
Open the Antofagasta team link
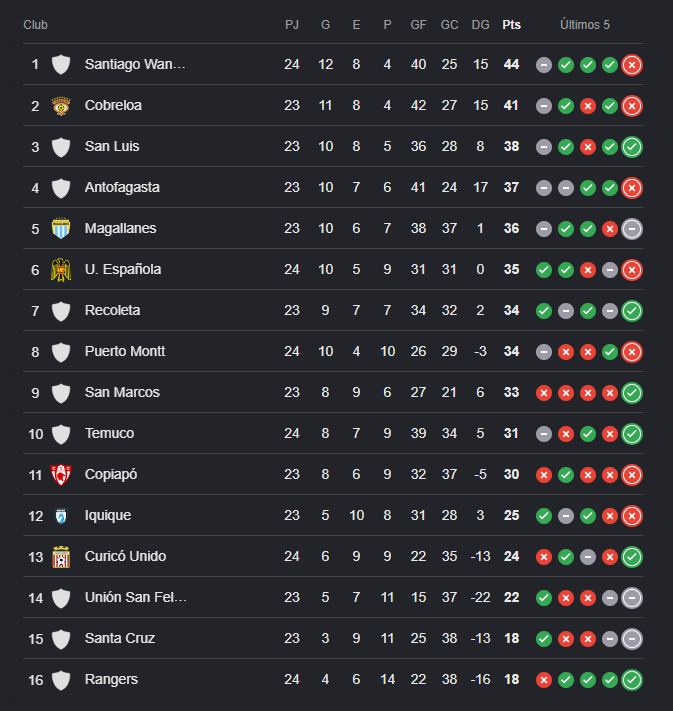coord(122,187)
